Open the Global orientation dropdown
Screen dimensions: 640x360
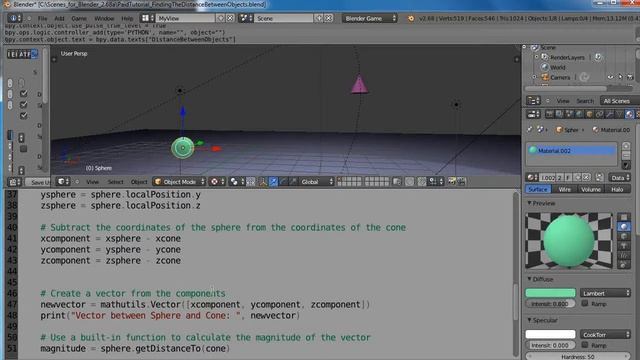pyautogui.click(x=317, y=182)
